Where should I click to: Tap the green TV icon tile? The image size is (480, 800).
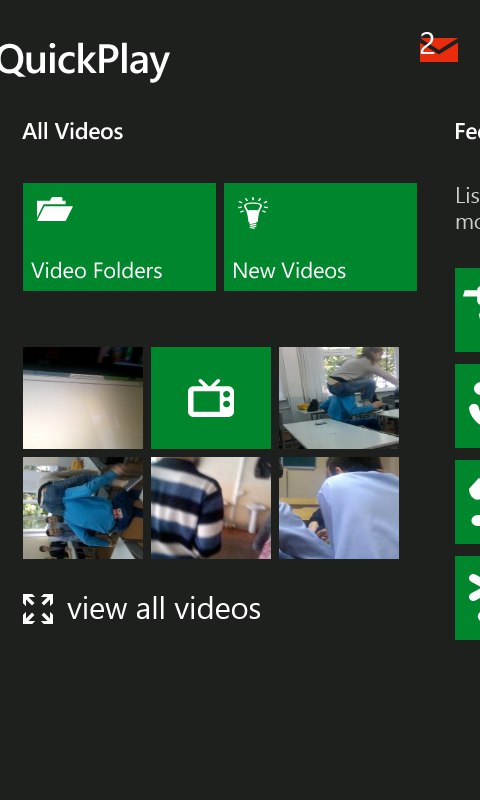(211, 398)
